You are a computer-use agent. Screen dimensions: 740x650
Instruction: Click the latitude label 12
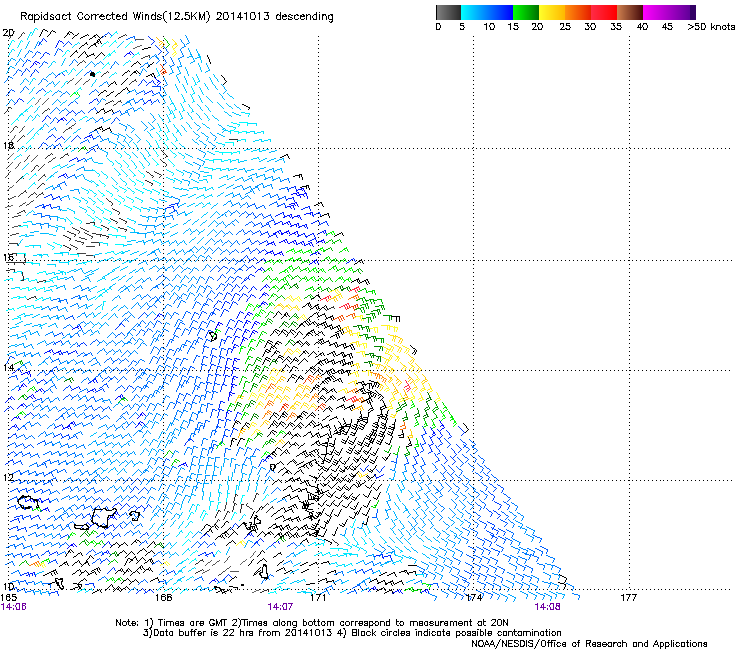8,477
